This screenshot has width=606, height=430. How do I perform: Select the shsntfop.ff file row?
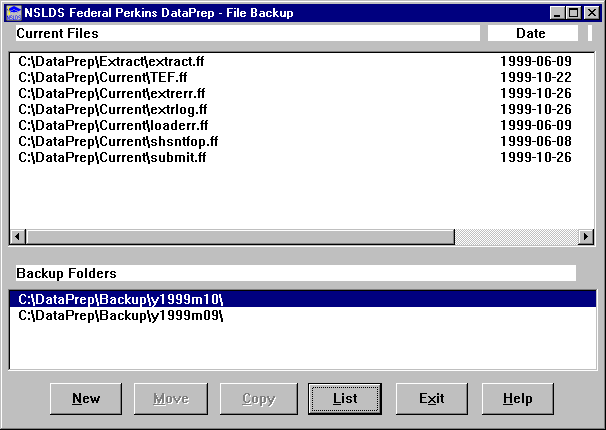point(302,141)
